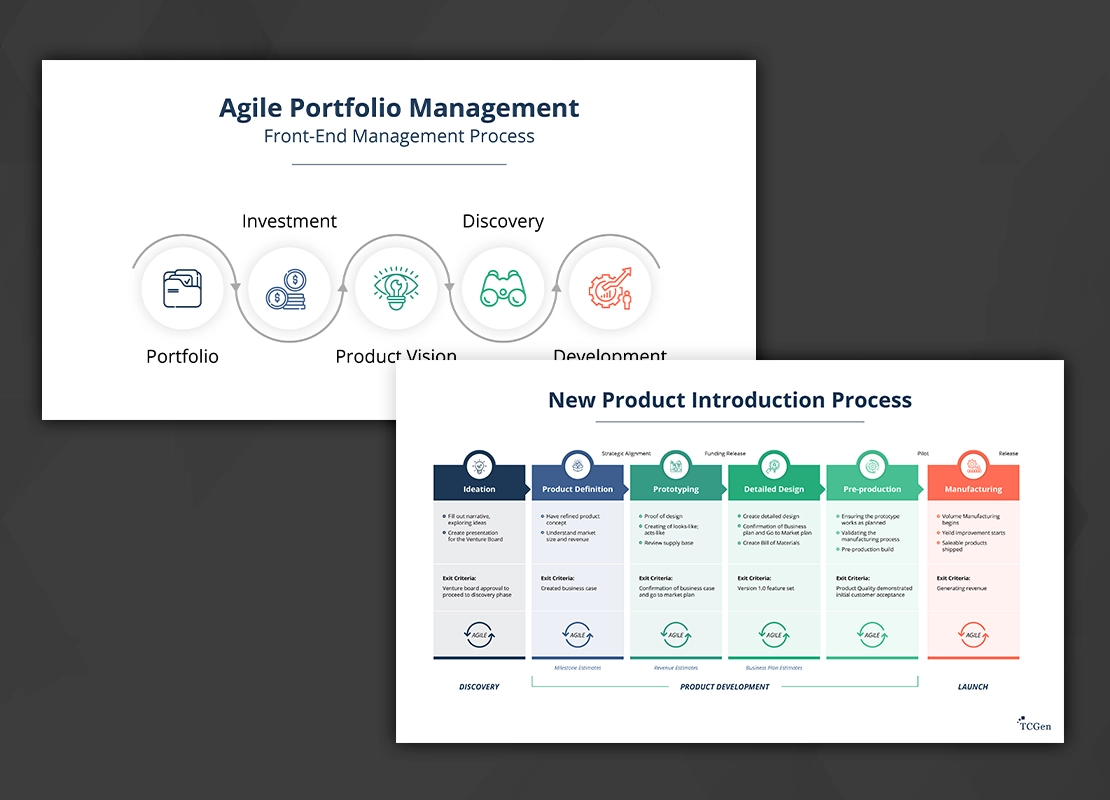Click the TCGen logo

(1034, 722)
